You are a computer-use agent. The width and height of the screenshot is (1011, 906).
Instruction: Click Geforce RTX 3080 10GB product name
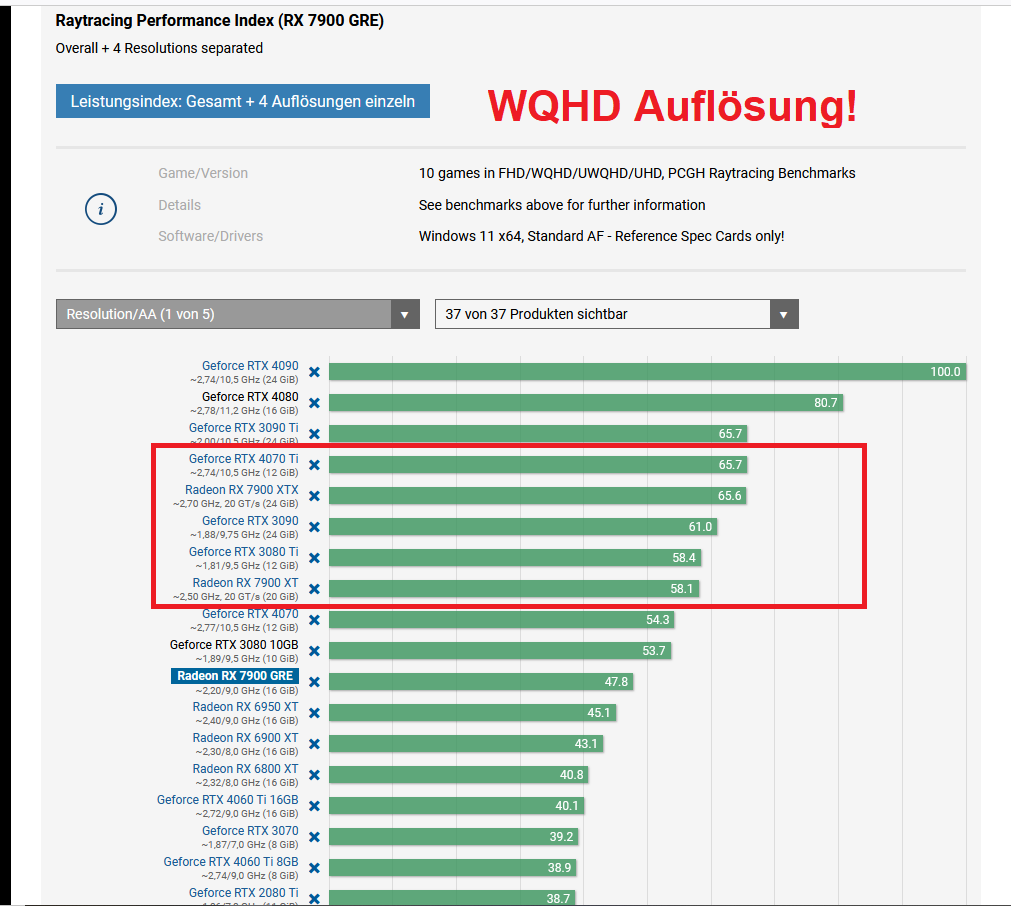click(234, 644)
